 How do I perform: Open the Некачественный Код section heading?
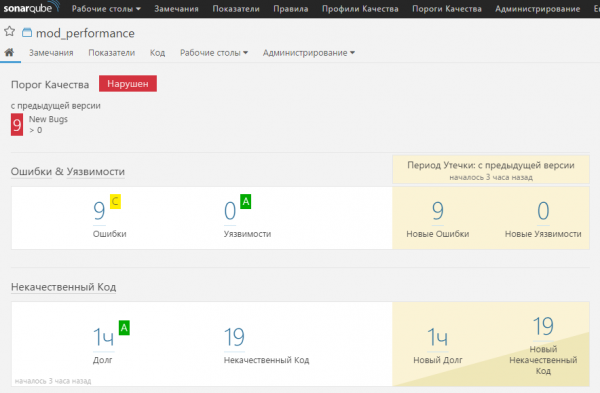(64, 287)
